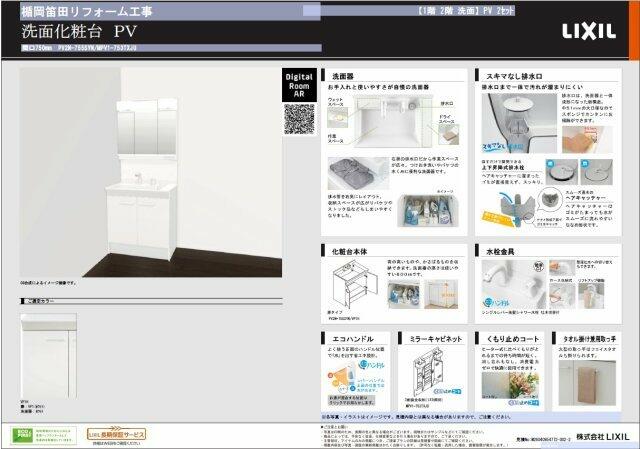The image size is (640, 449).
Task: Click the くもり止めコート badge below the flower photo
Action: point(524,402)
